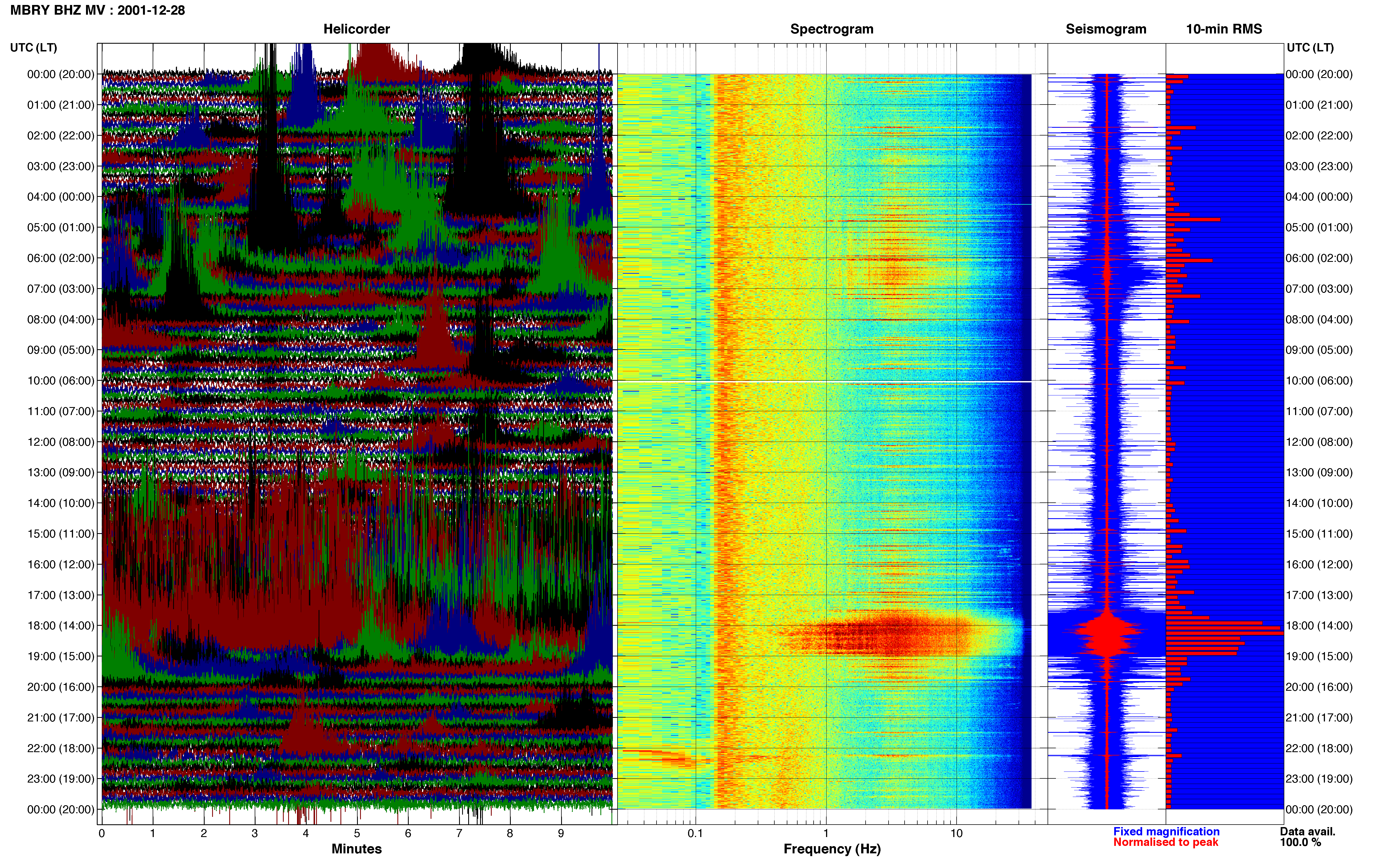Click the left '06:00 (02:00)' time label
The image size is (1388, 868).
61,258
